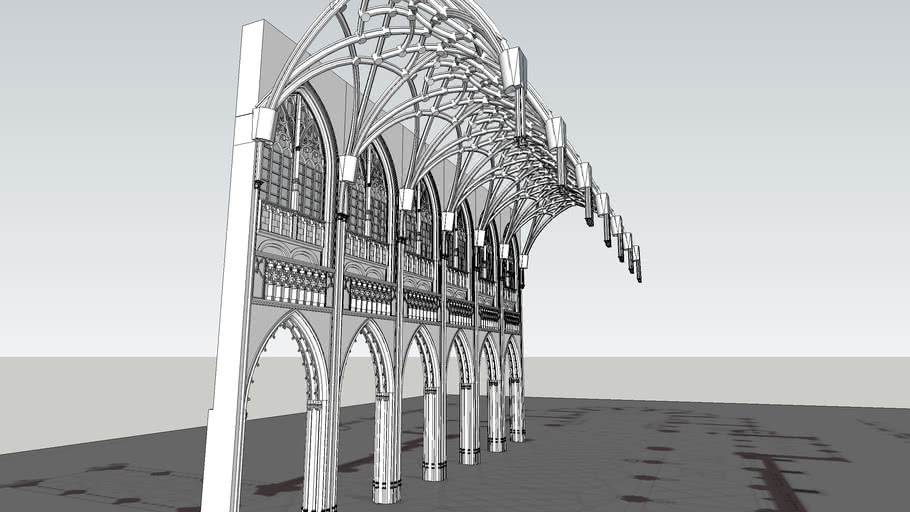
Task: Click the largest hanging white corbel at top
Action: (x=514, y=68)
